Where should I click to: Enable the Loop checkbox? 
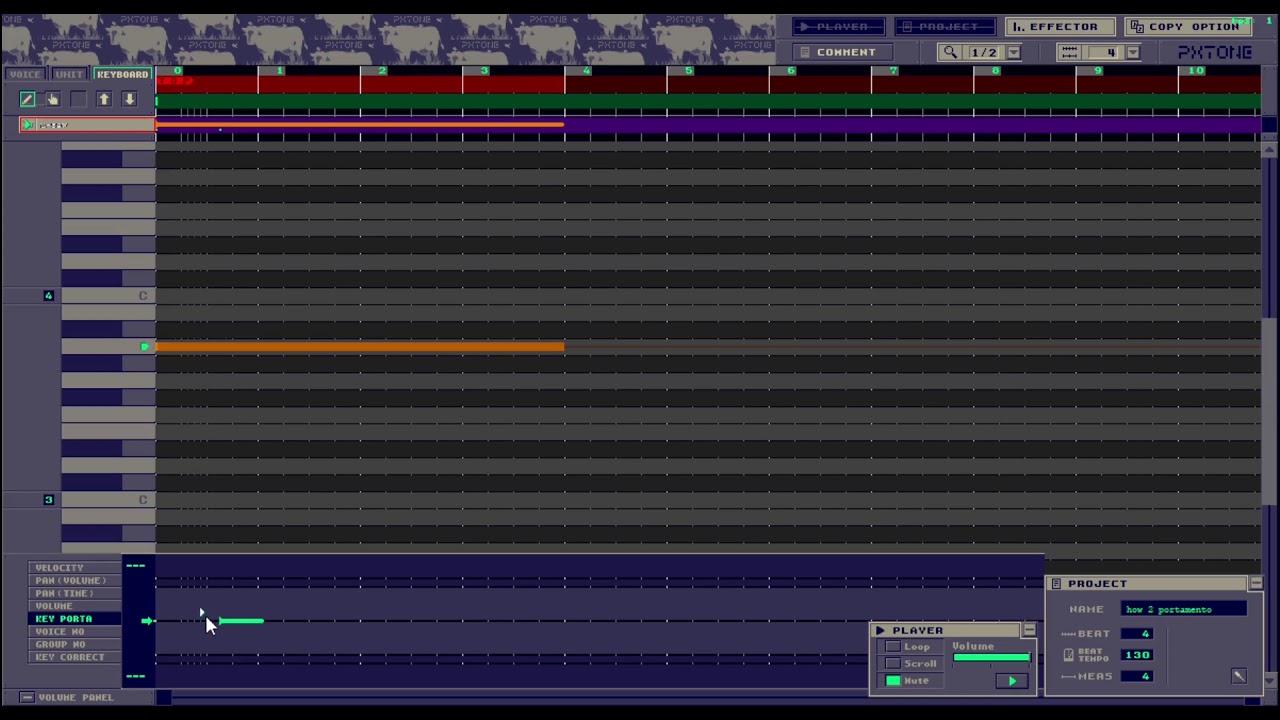pos(893,647)
